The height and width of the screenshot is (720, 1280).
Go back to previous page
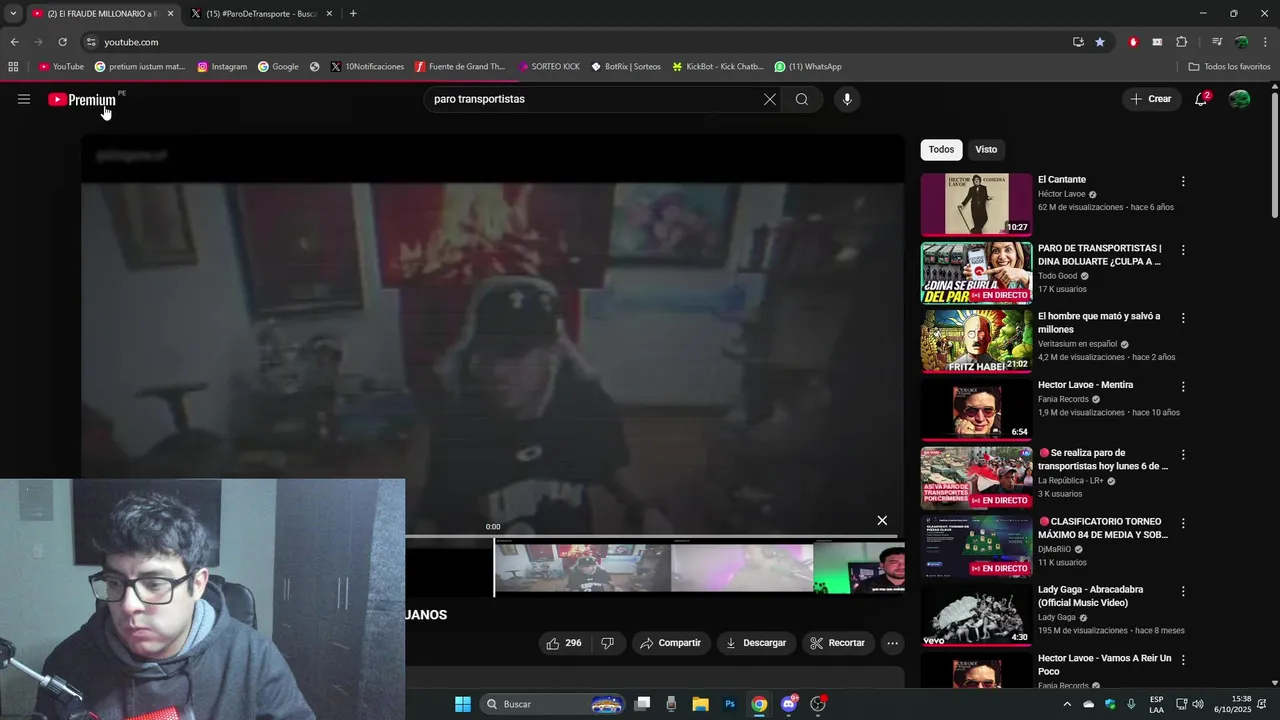[14, 42]
